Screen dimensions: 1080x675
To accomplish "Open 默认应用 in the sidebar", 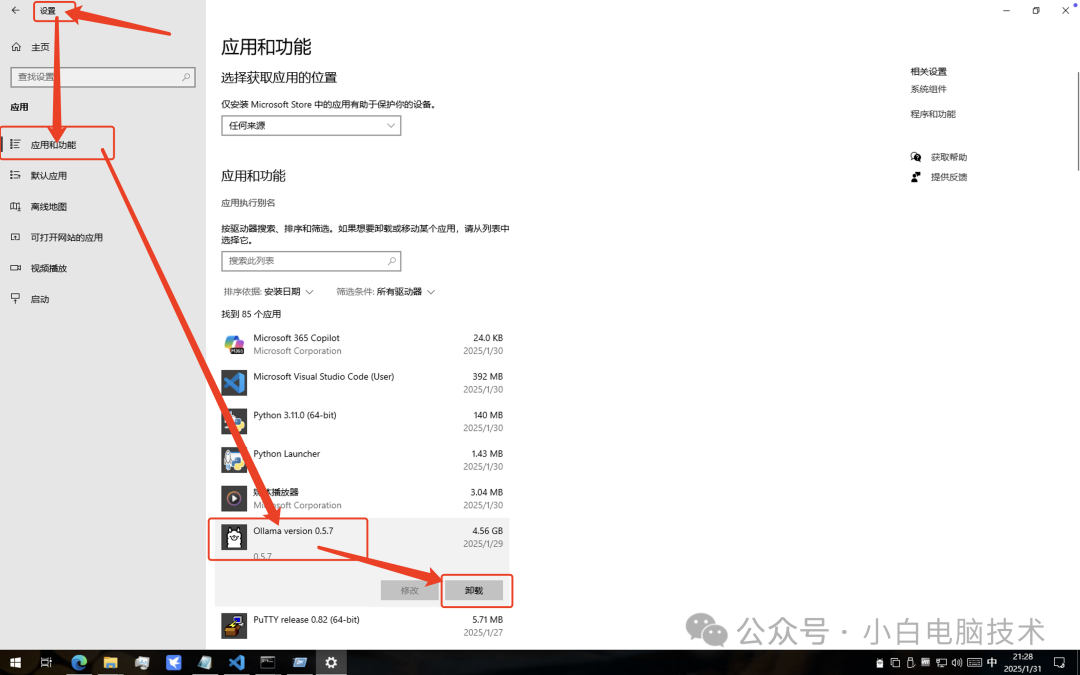I will point(48,176).
